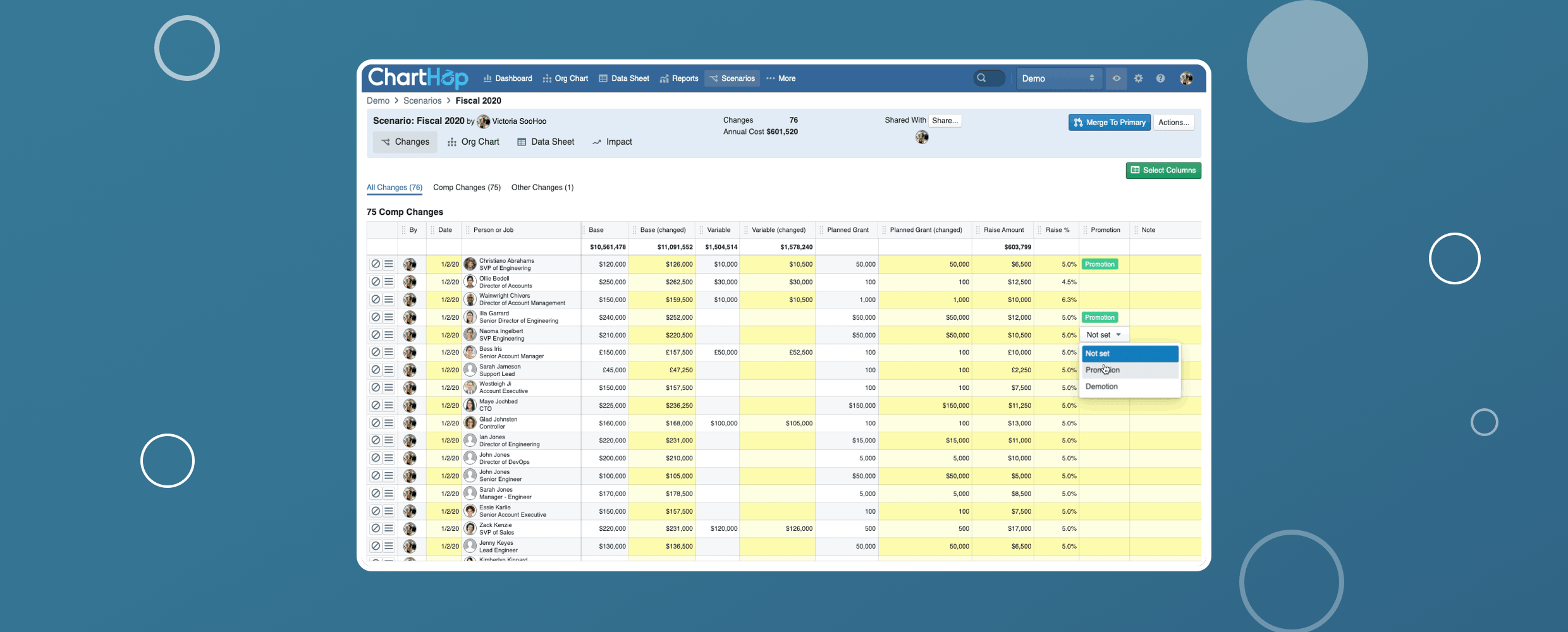The height and width of the screenshot is (632, 1568).
Task: Switch to Comp Changes (75) tab
Action: pyautogui.click(x=467, y=188)
